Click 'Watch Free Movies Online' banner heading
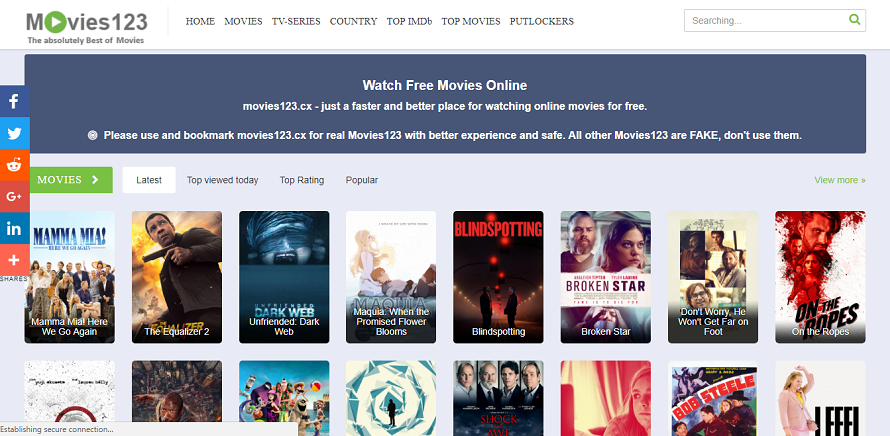Screen dimensions: 890x436 (x=445, y=85)
